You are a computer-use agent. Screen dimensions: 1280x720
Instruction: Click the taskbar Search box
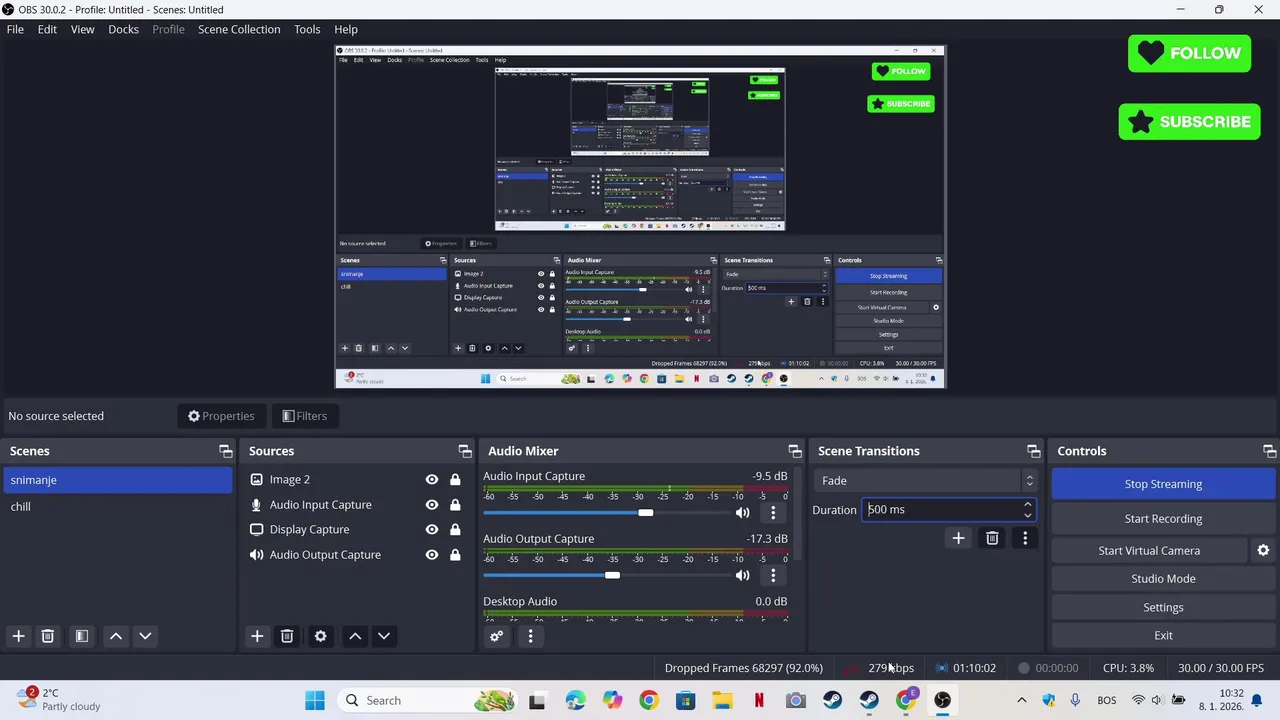[427, 700]
